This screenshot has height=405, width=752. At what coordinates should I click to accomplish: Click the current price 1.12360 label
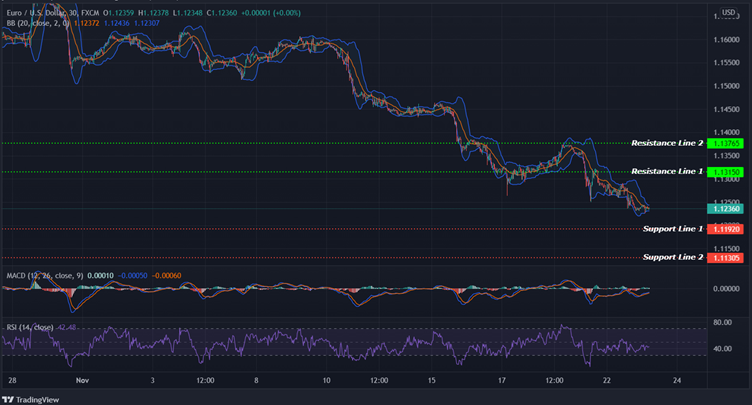point(724,208)
